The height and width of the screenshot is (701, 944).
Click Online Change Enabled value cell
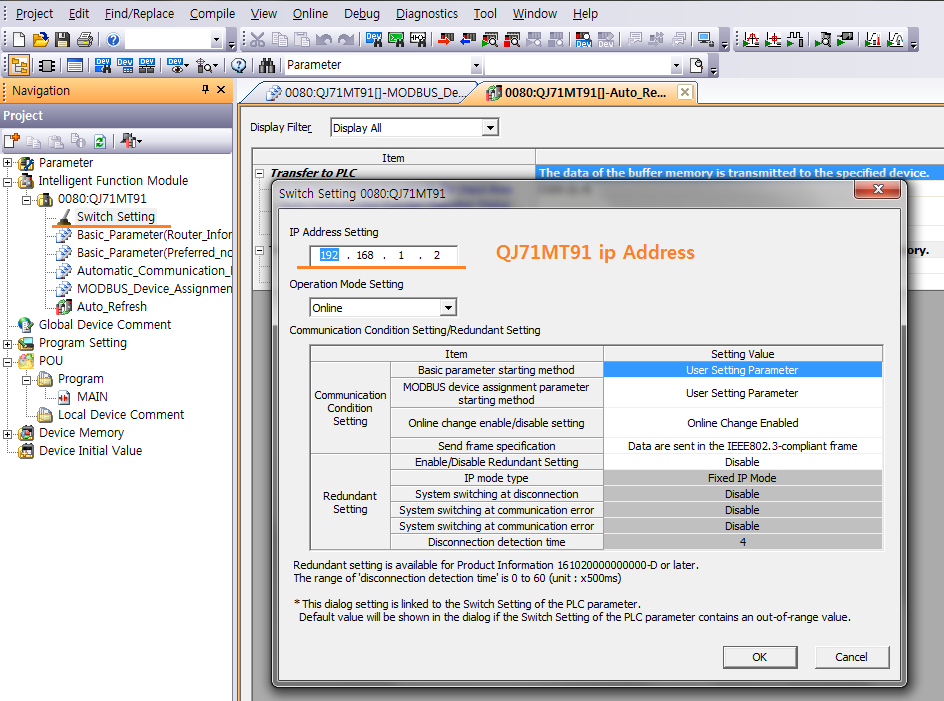(742, 423)
